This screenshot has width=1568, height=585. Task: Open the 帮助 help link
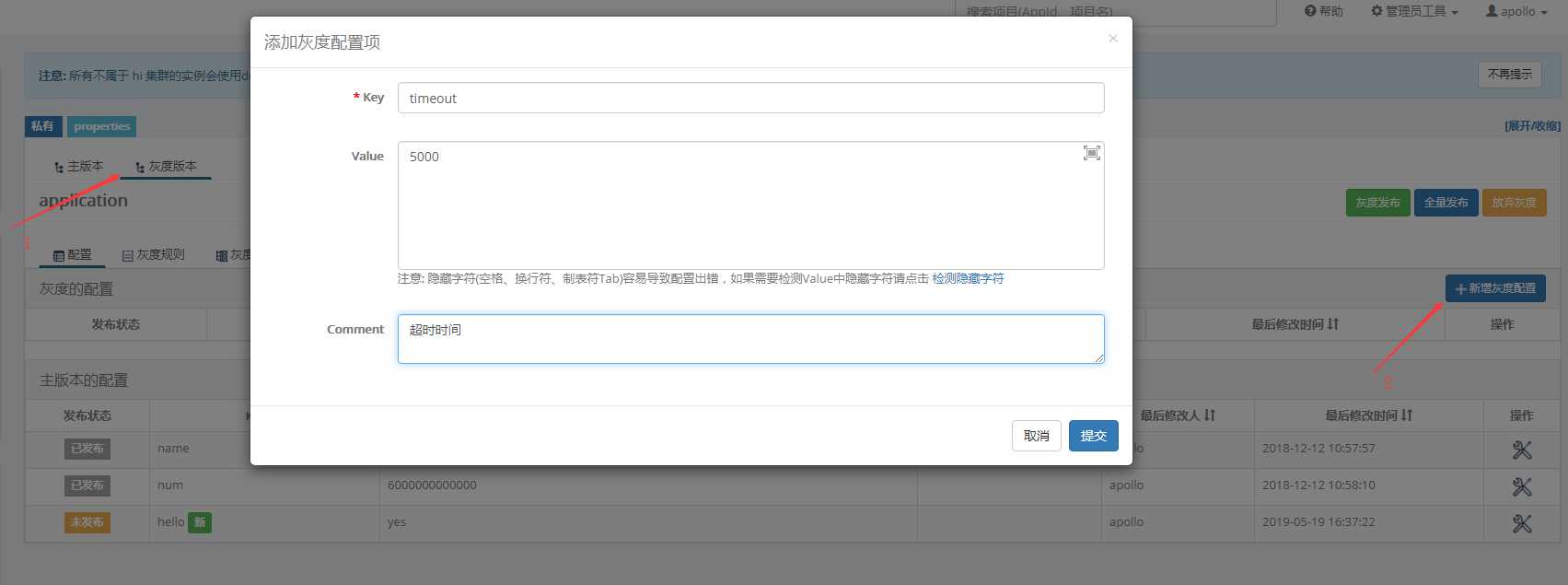click(1324, 11)
